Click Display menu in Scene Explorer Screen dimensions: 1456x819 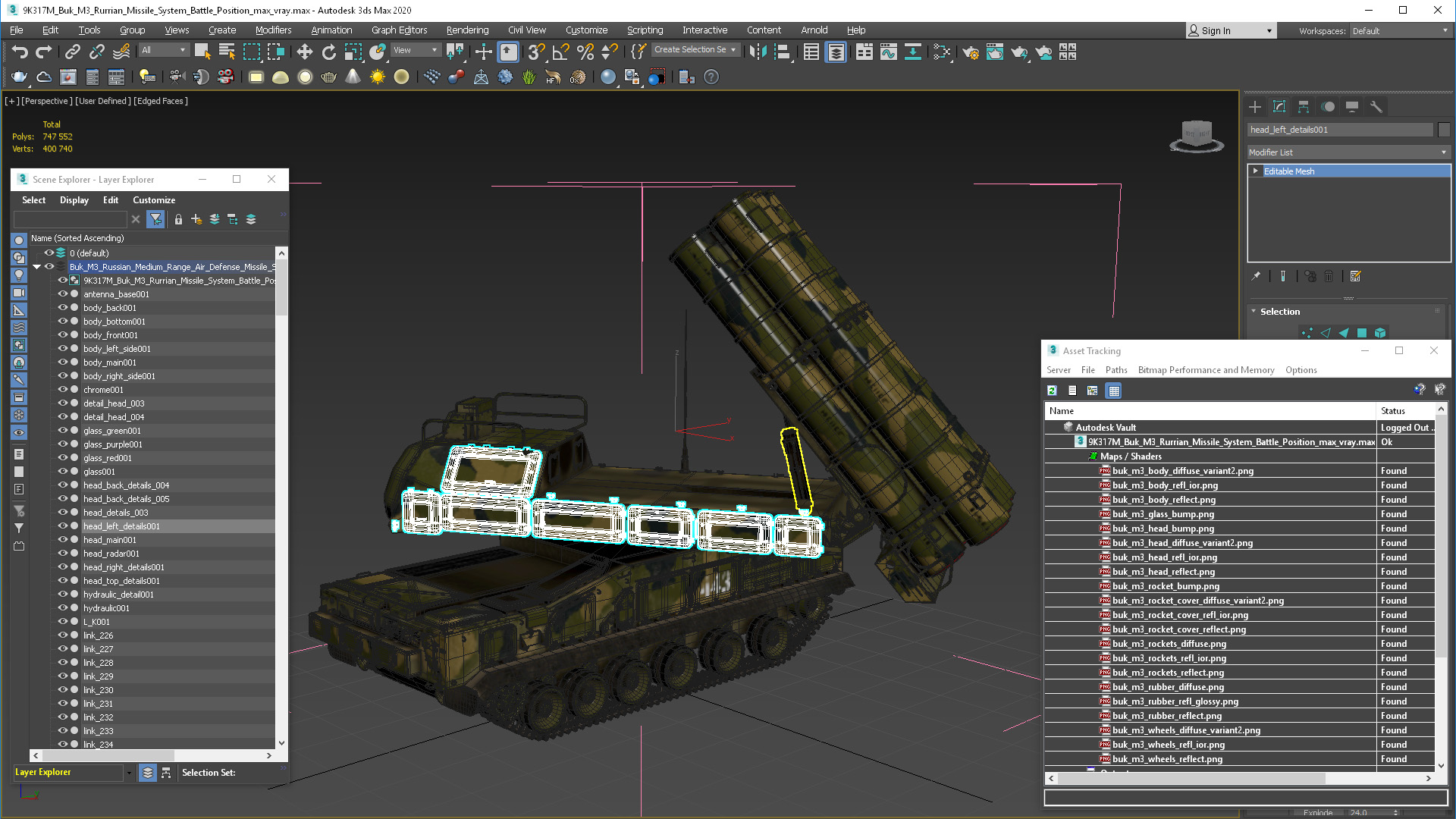tap(74, 200)
